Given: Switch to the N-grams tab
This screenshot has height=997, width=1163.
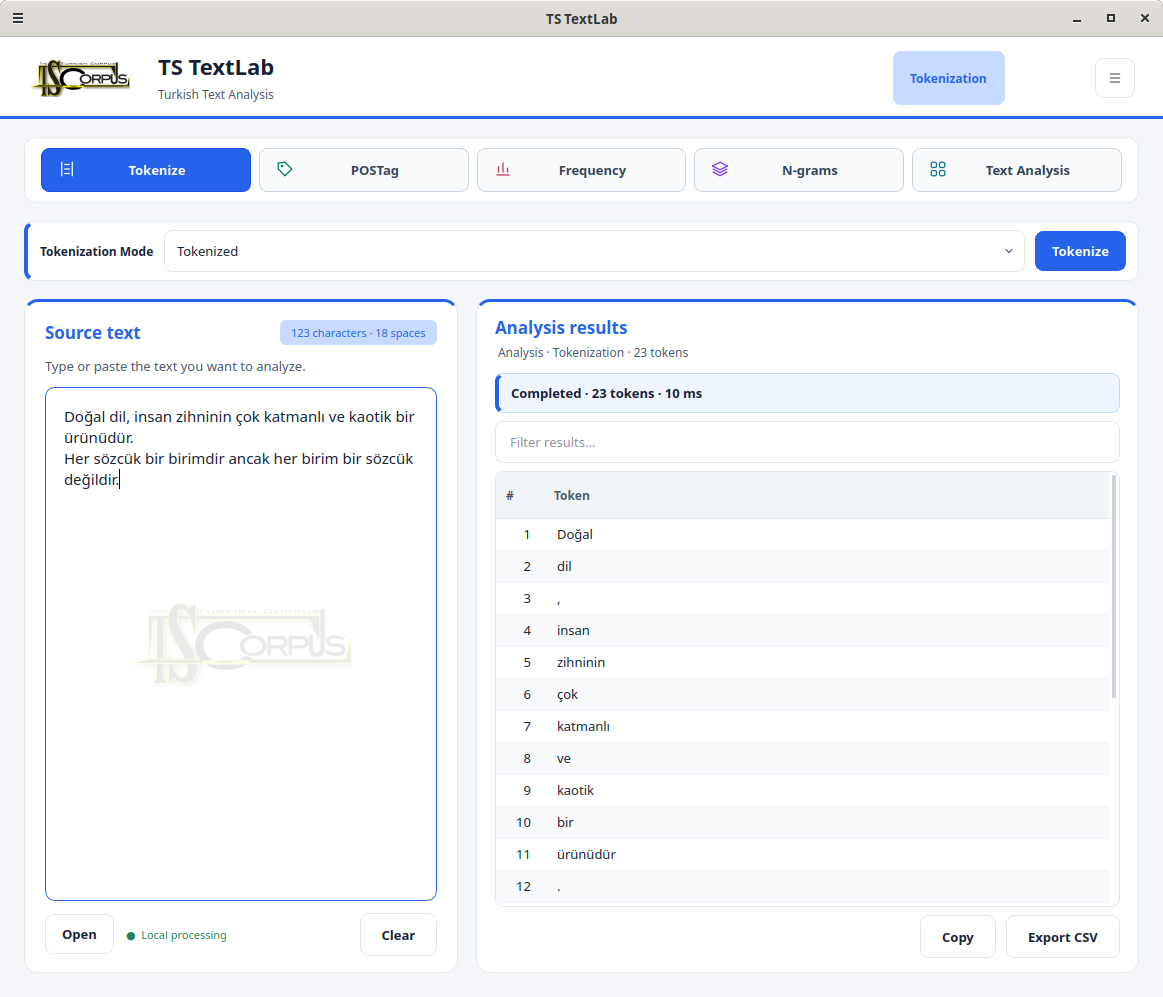Looking at the screenshot, I should point(799,170).
